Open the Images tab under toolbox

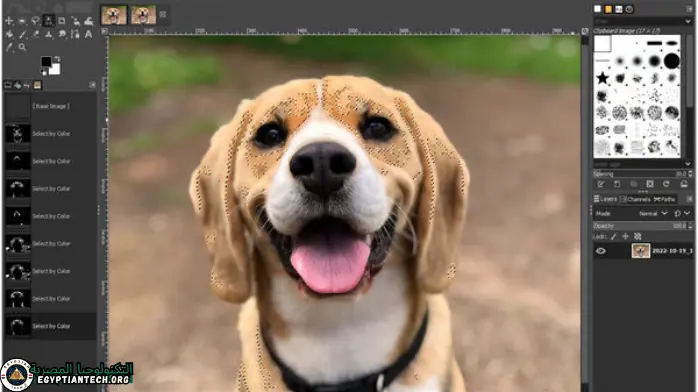click(x=37, y=85)
